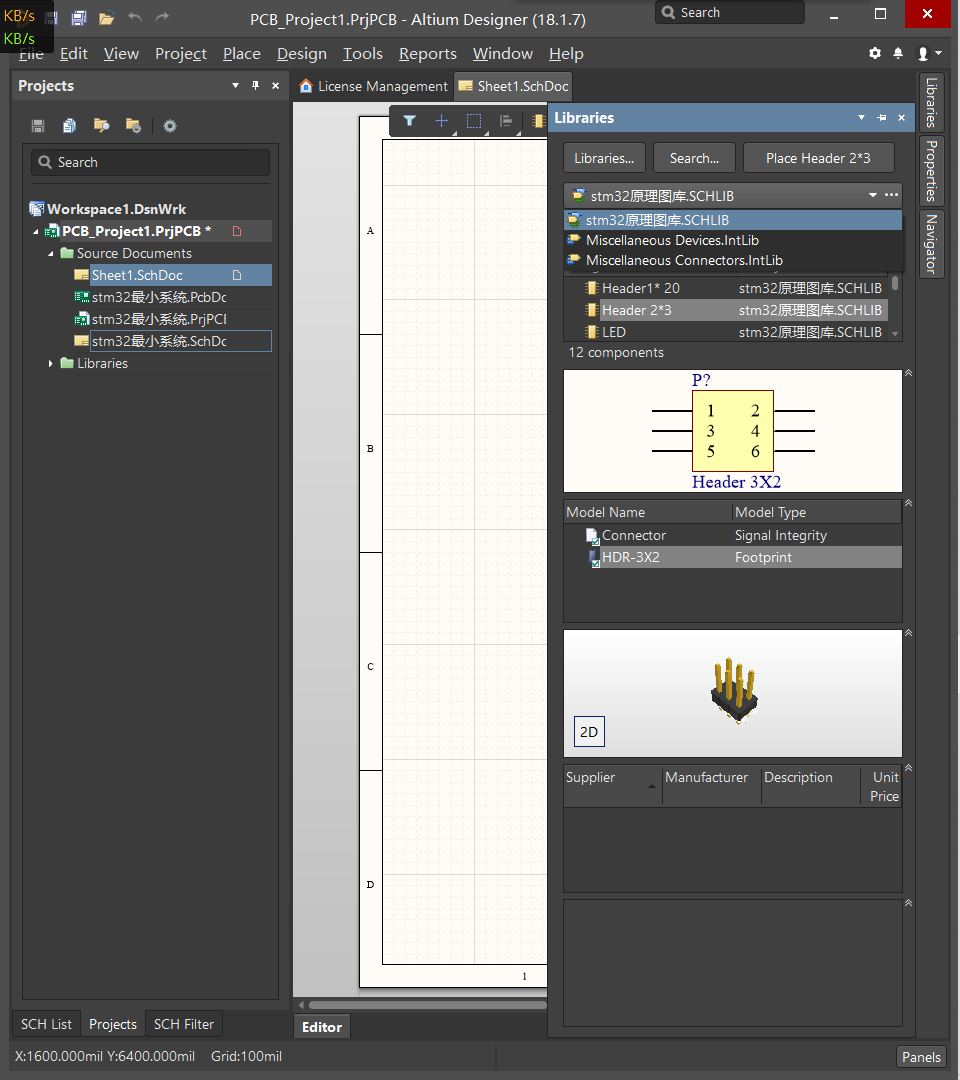This screenshot has width=960, height=1080.
Task: Select the Align Objects tool
Action: pyautogui.click(x=505, y=121)
